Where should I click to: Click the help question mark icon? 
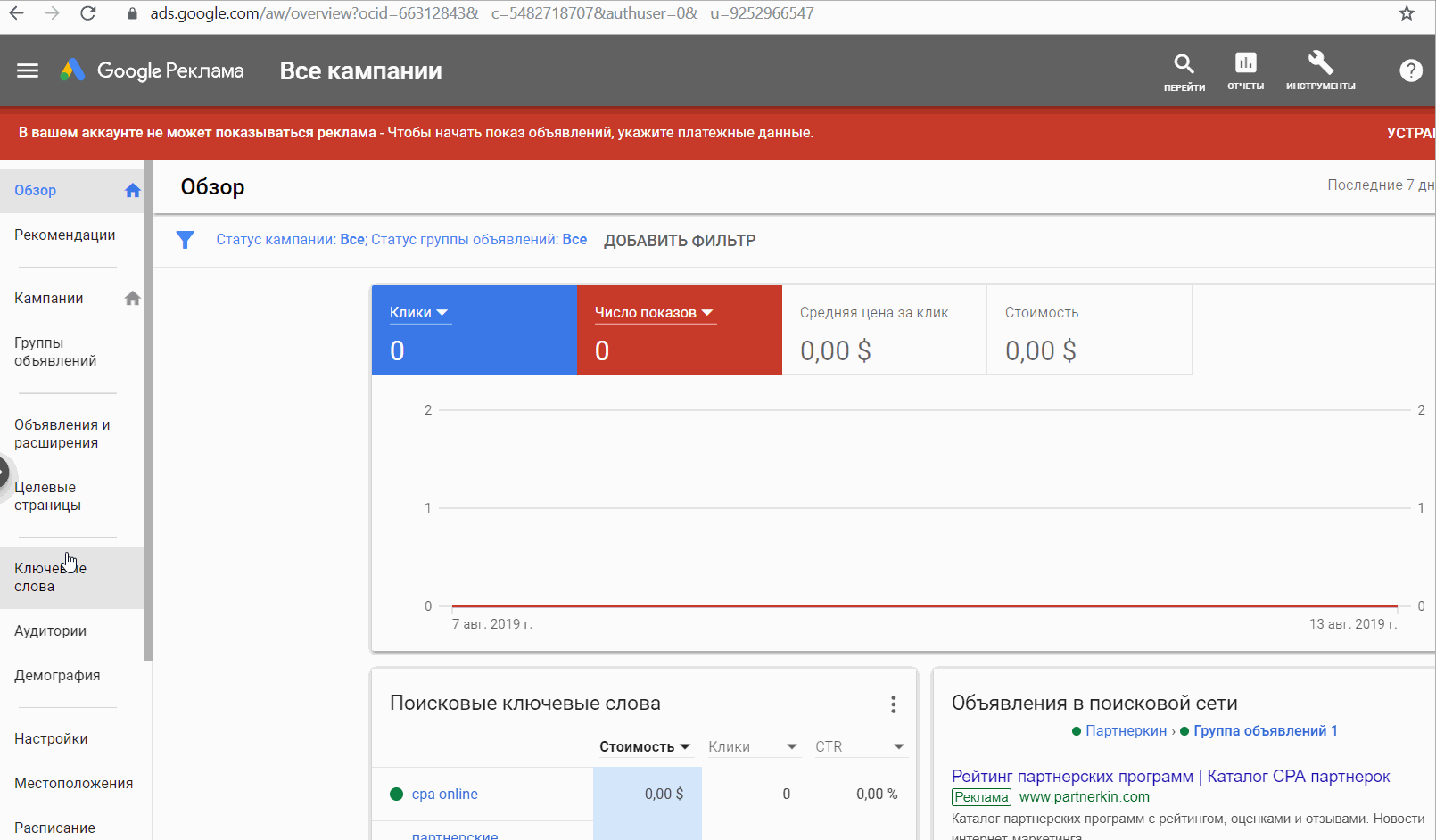[1410, 70]
